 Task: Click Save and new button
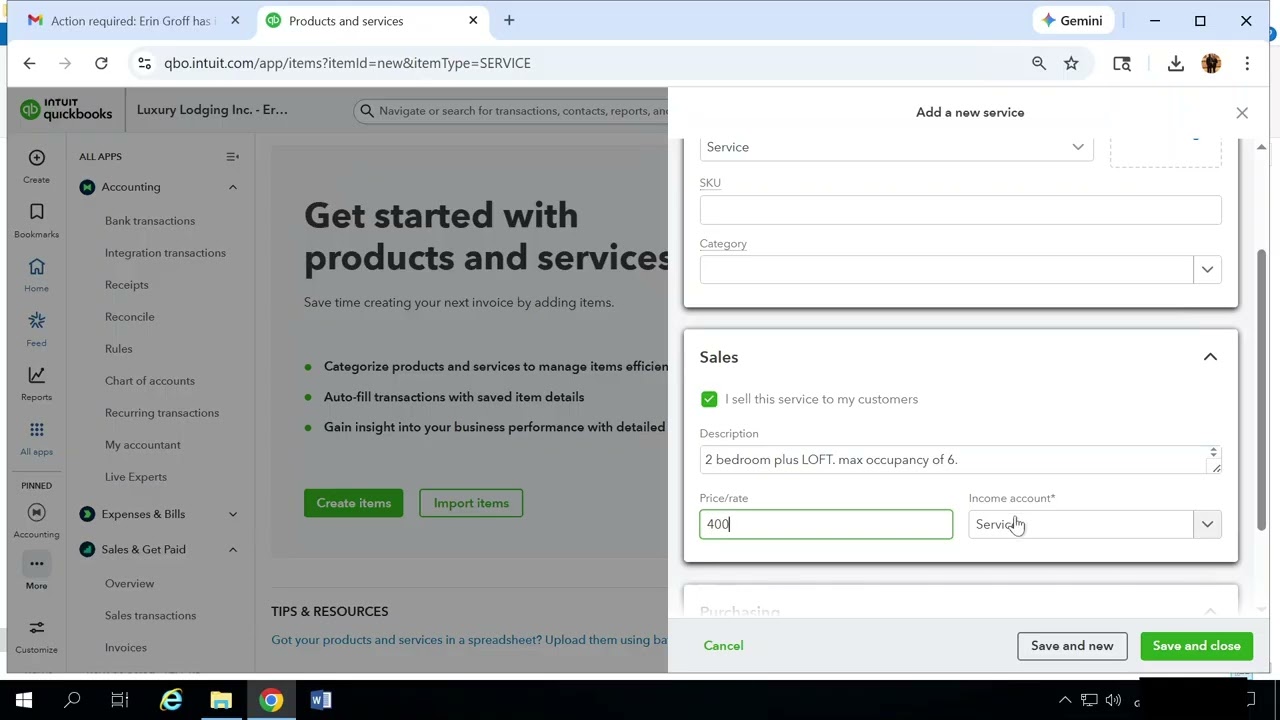click(x=1072, y=646)
